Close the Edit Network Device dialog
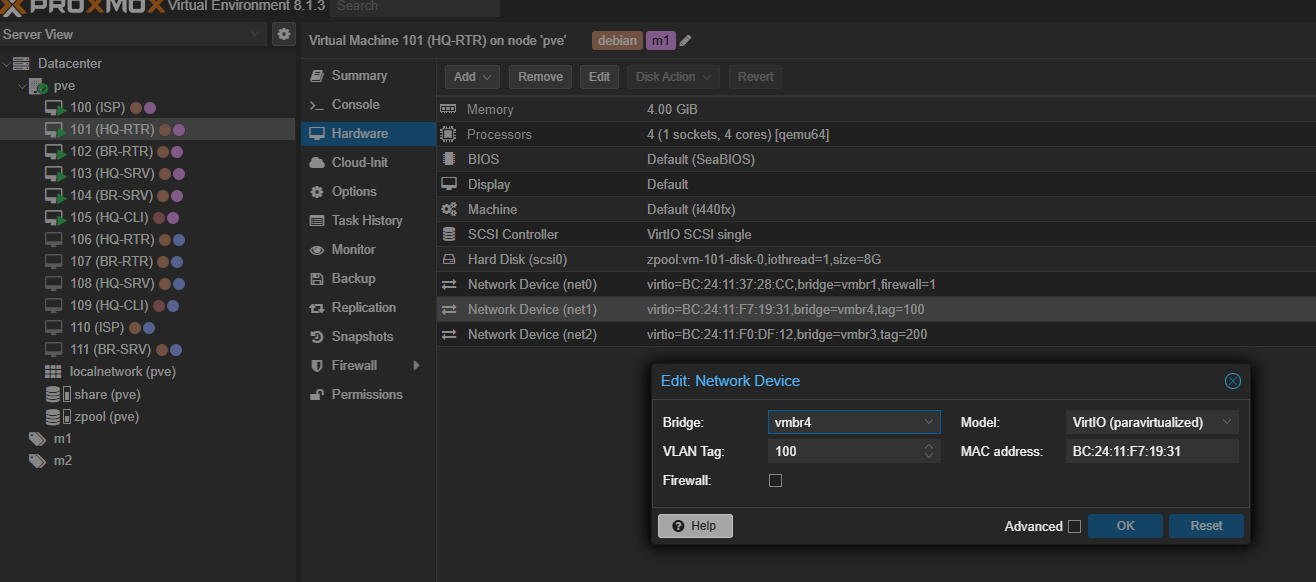 (1232, 381)
